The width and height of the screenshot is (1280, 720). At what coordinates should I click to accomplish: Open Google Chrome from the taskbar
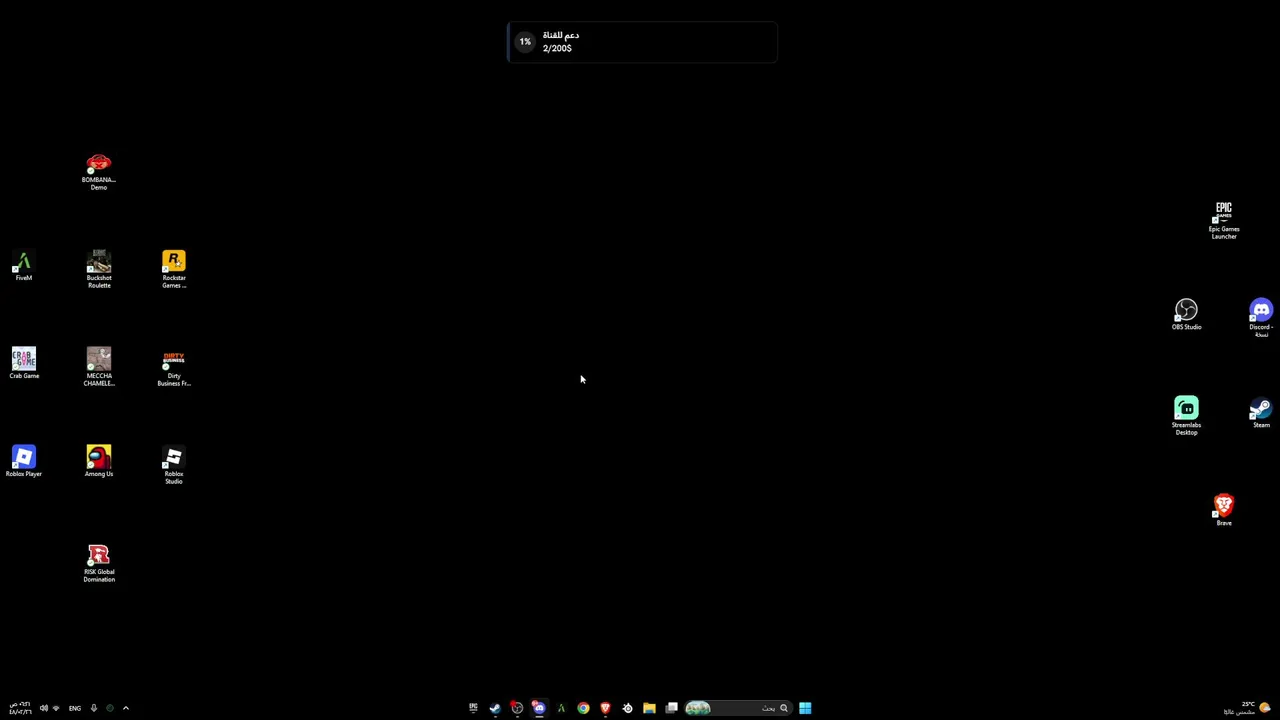(x=583, y=708)
